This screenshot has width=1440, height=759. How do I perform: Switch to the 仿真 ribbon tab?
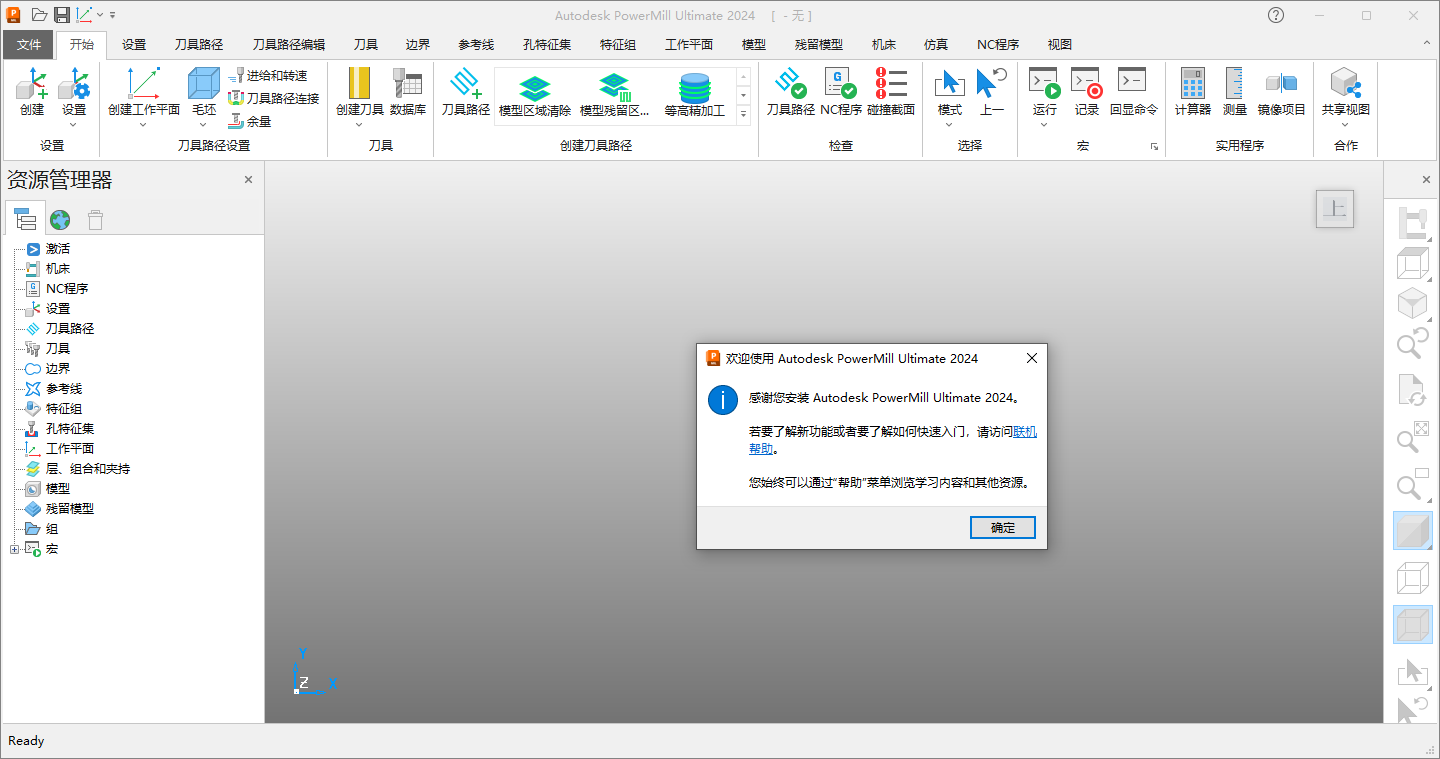935,44
